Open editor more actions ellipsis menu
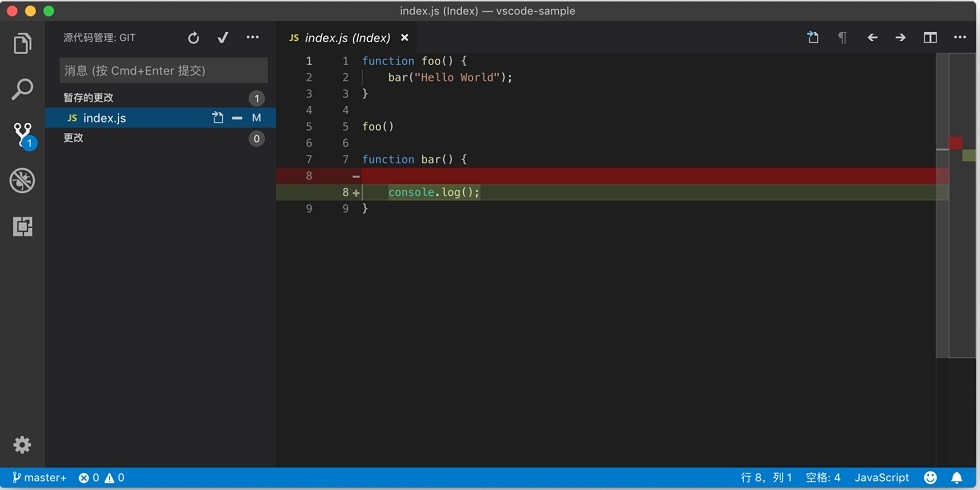The width and height of the screenshot is (980, 490). pyautogui.click(x=960, y=38)
